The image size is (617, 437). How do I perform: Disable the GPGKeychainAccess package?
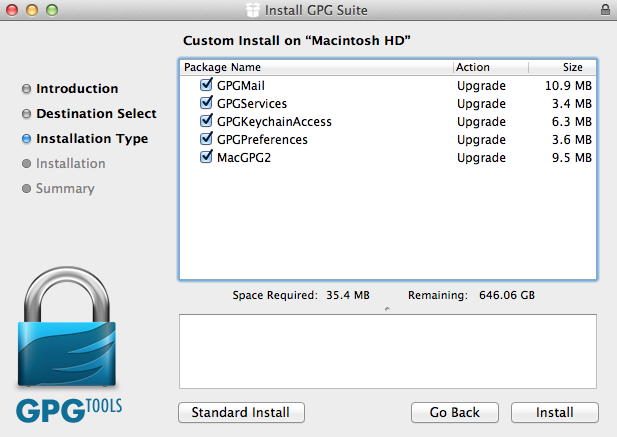coord(206,122)
